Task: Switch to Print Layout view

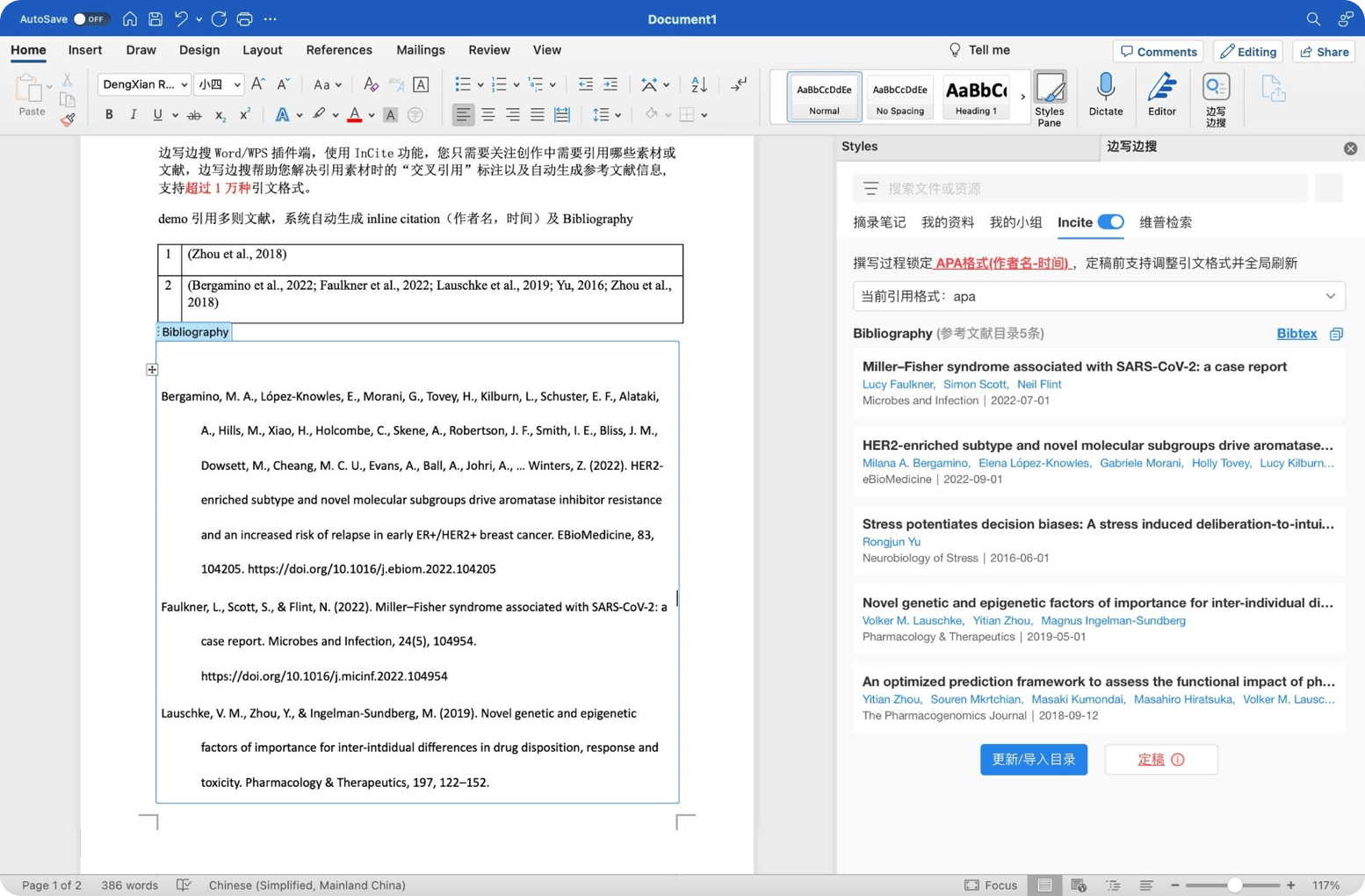Action: tap(1044, 885)
